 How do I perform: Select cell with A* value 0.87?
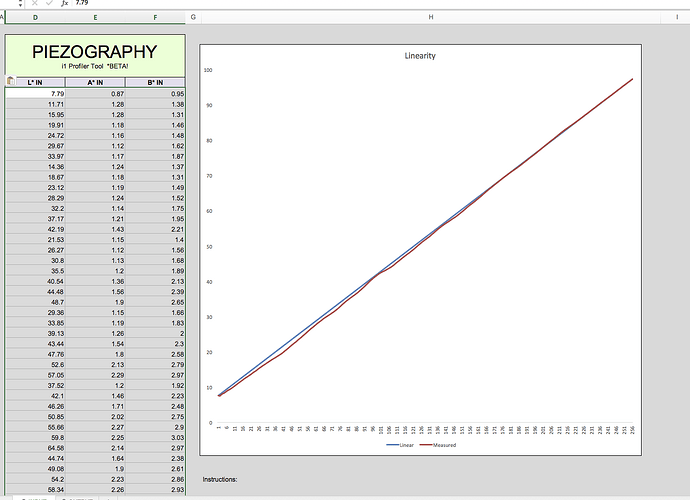95,94
